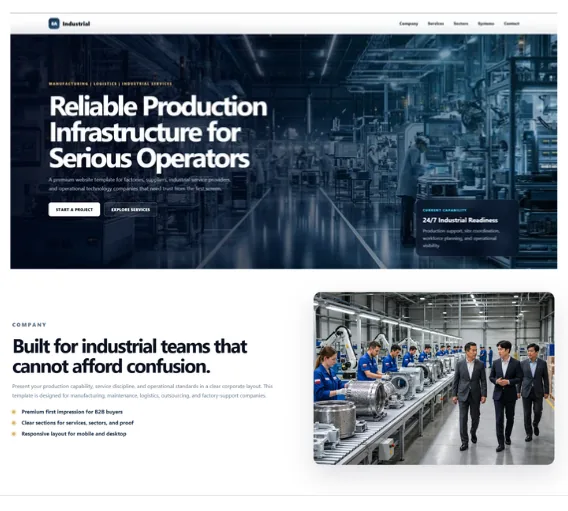The image size is (568, 511).
Task: Go to the Sectors nav item
Action: coord(461,24)
